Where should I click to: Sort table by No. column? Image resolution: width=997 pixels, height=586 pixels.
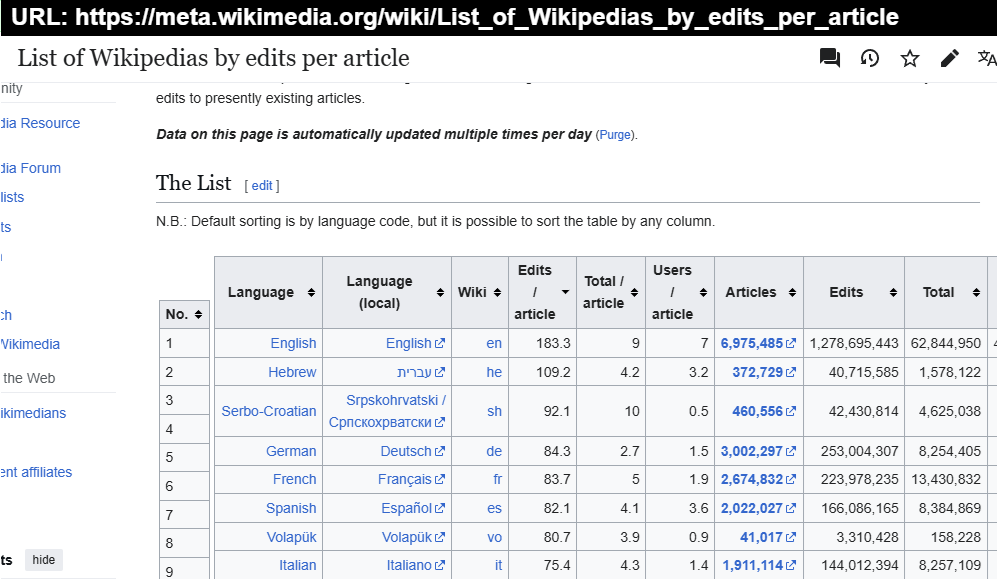pos(184,315)
